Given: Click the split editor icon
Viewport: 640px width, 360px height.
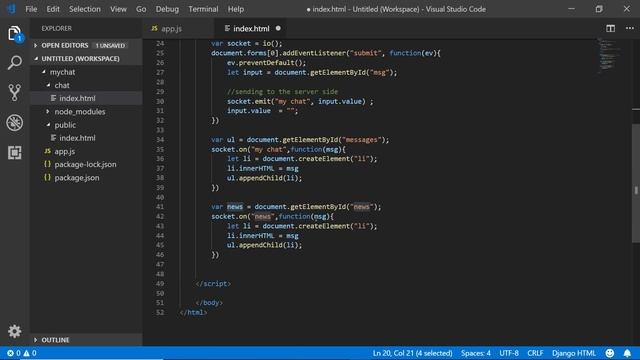Looking at the screenshot, I should [x=610, y=28].
